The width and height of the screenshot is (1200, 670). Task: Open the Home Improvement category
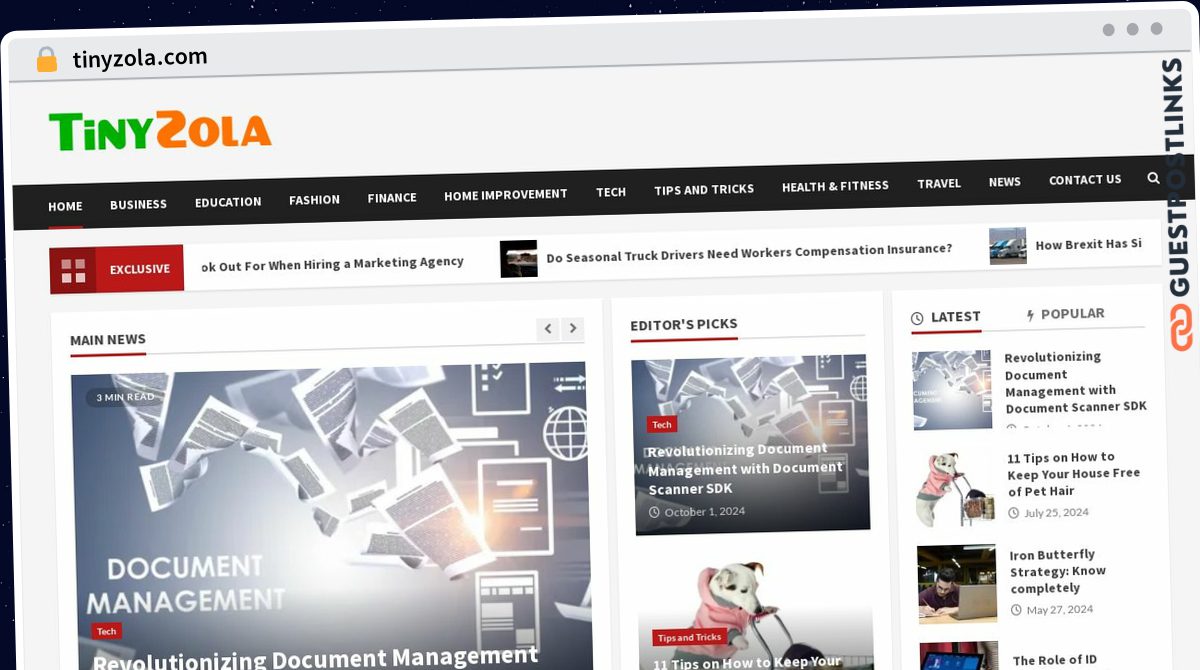coord(505,195)
